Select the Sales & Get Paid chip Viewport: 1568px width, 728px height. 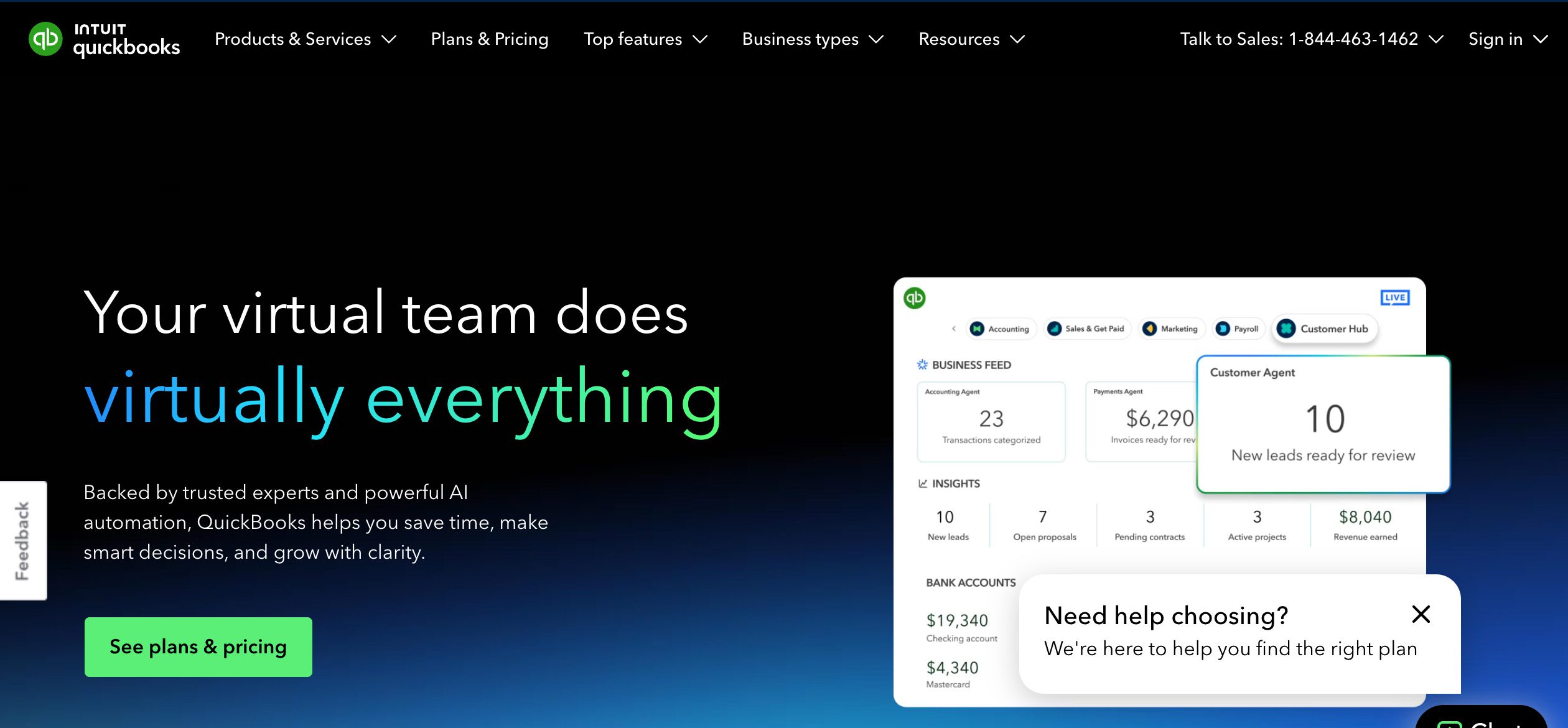click(x=1086, y=329)
